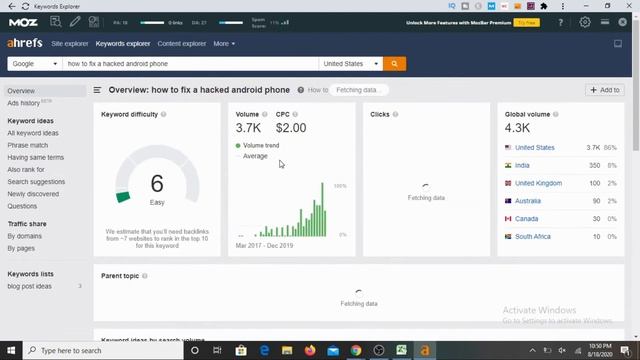640x360 pixels.
Task: Open Chrome from the taskbar
Action: 356,350
